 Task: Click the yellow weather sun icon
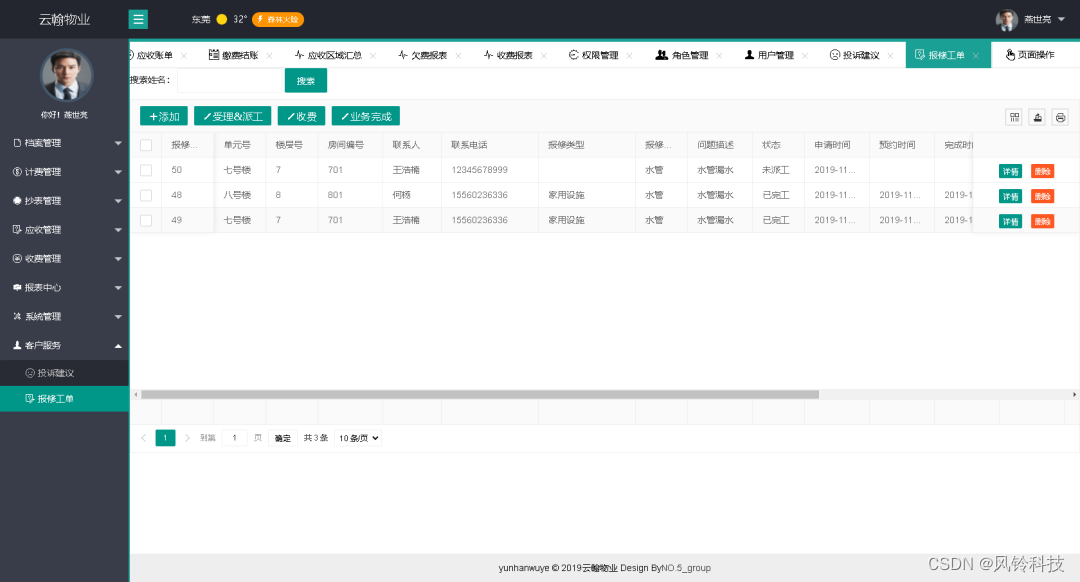point(222,19)
